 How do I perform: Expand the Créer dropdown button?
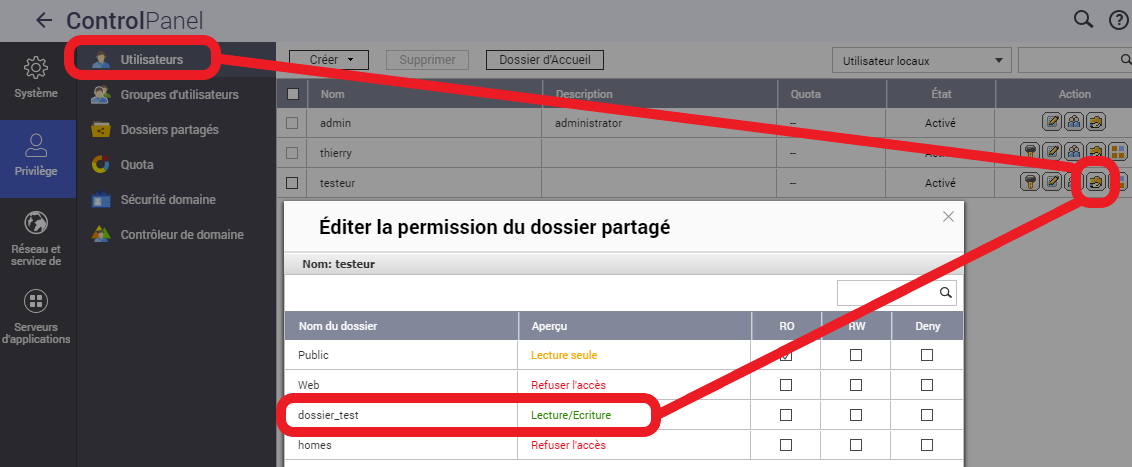(329, 60)
